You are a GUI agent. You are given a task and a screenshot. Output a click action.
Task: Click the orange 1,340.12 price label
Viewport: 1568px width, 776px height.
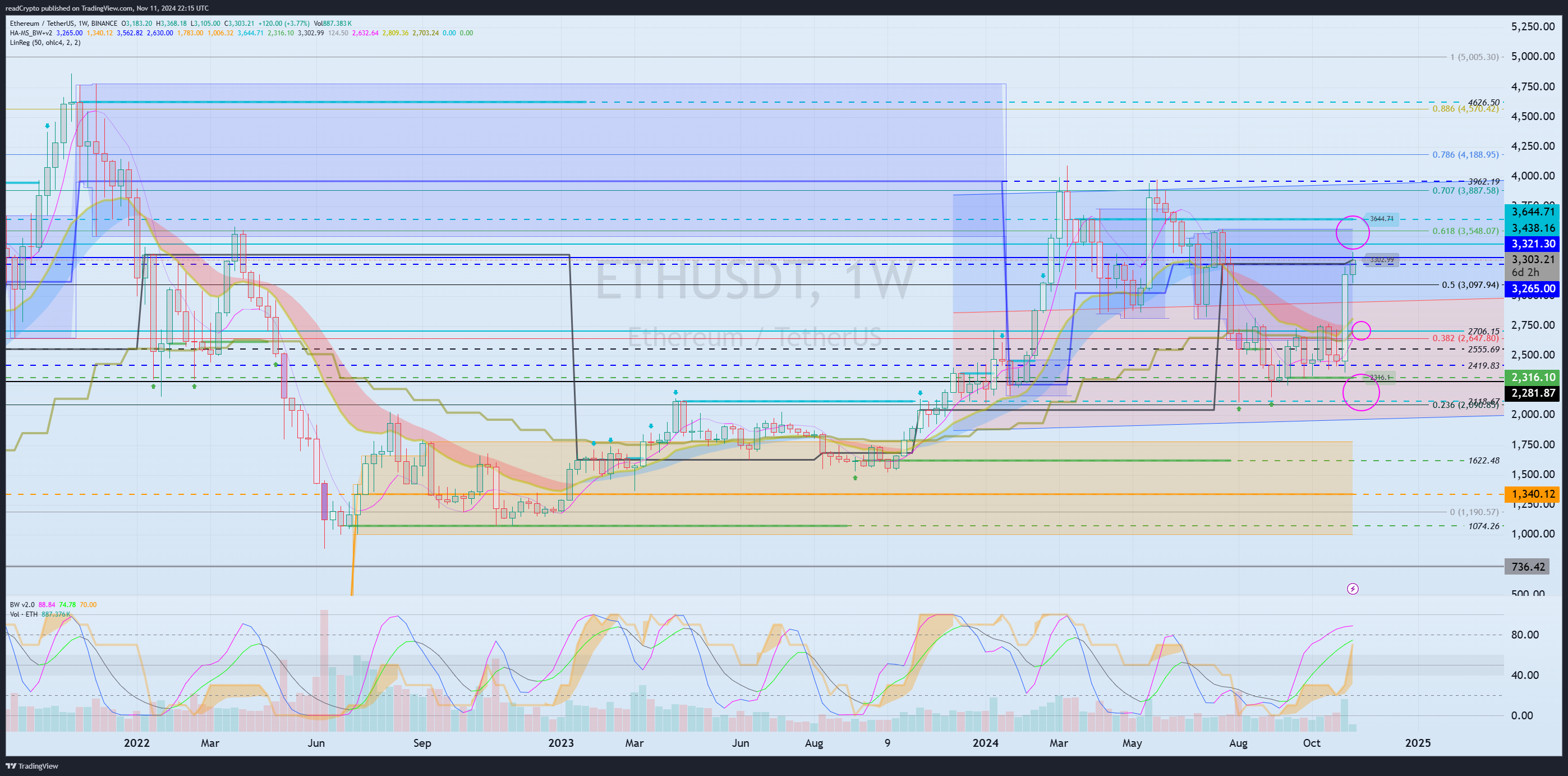tap(1533, 494)
